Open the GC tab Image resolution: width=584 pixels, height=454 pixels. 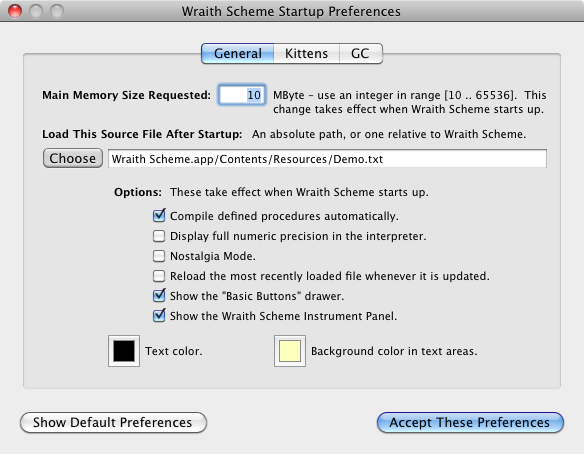click(x=361, y=54)
